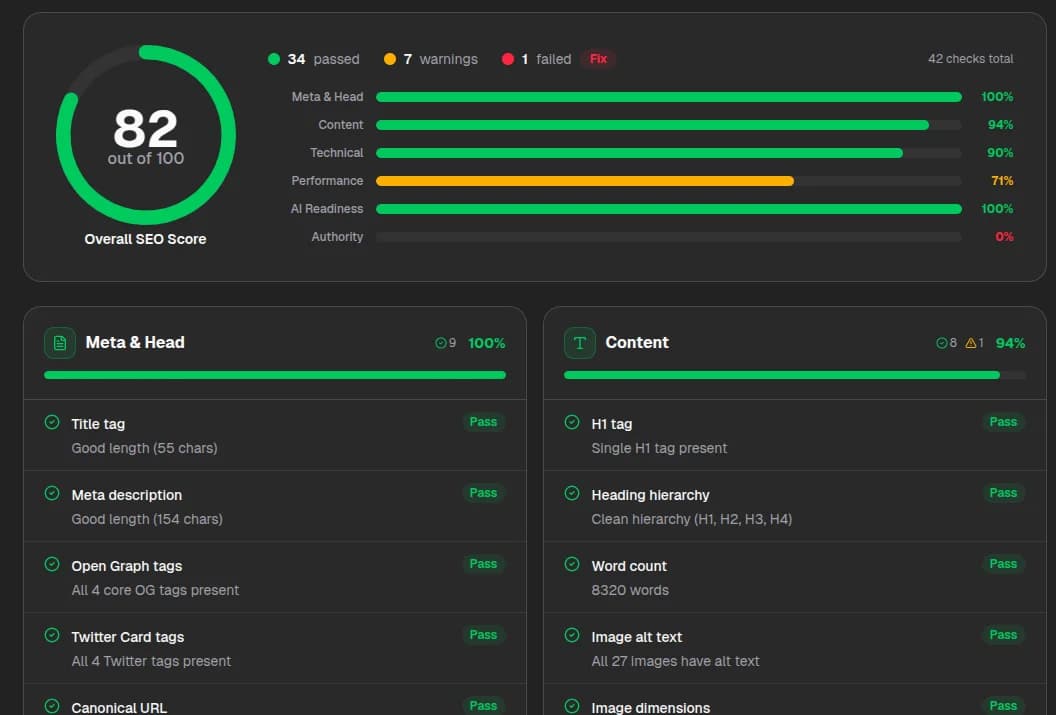Click the Pass badge on Twitter Card tags
The width and height of the screenshot is (1056, 715).
[483, 634]
